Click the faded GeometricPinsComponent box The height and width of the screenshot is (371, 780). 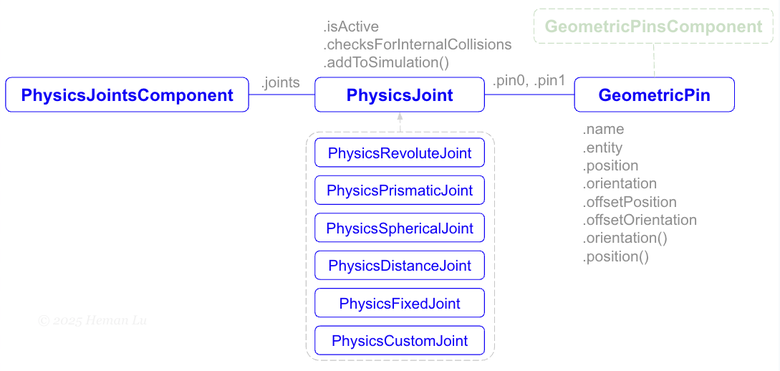pos(654,26)
